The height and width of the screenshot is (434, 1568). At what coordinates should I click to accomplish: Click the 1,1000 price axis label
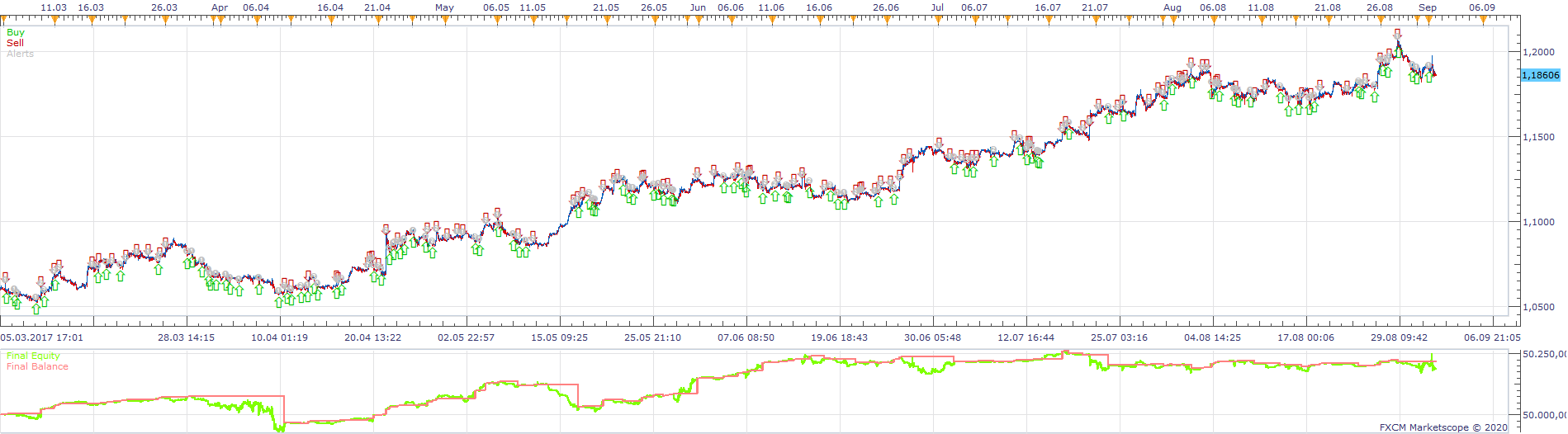(1538, 222)
